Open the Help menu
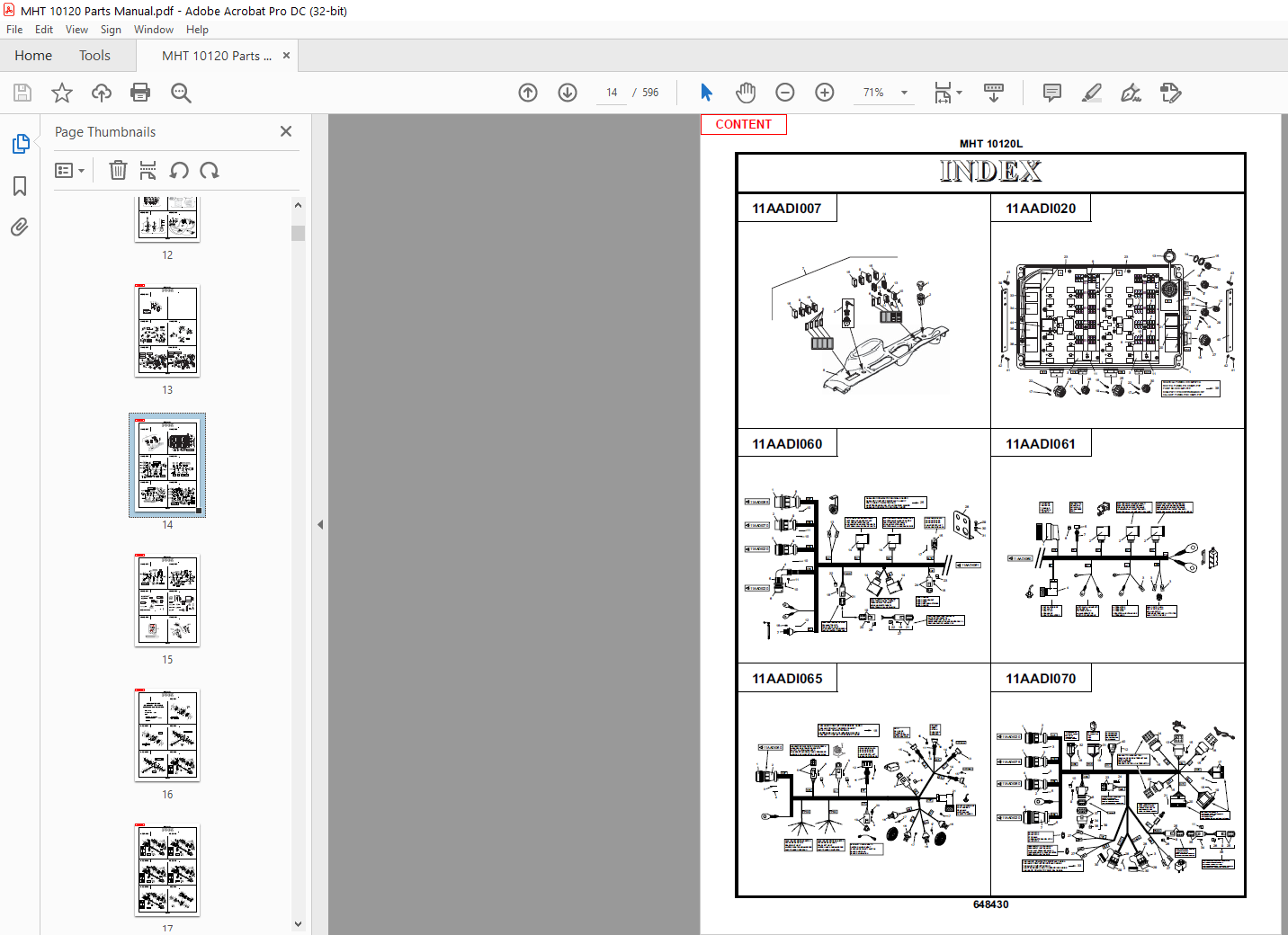The image size is (1288, 935). (197, 30)
